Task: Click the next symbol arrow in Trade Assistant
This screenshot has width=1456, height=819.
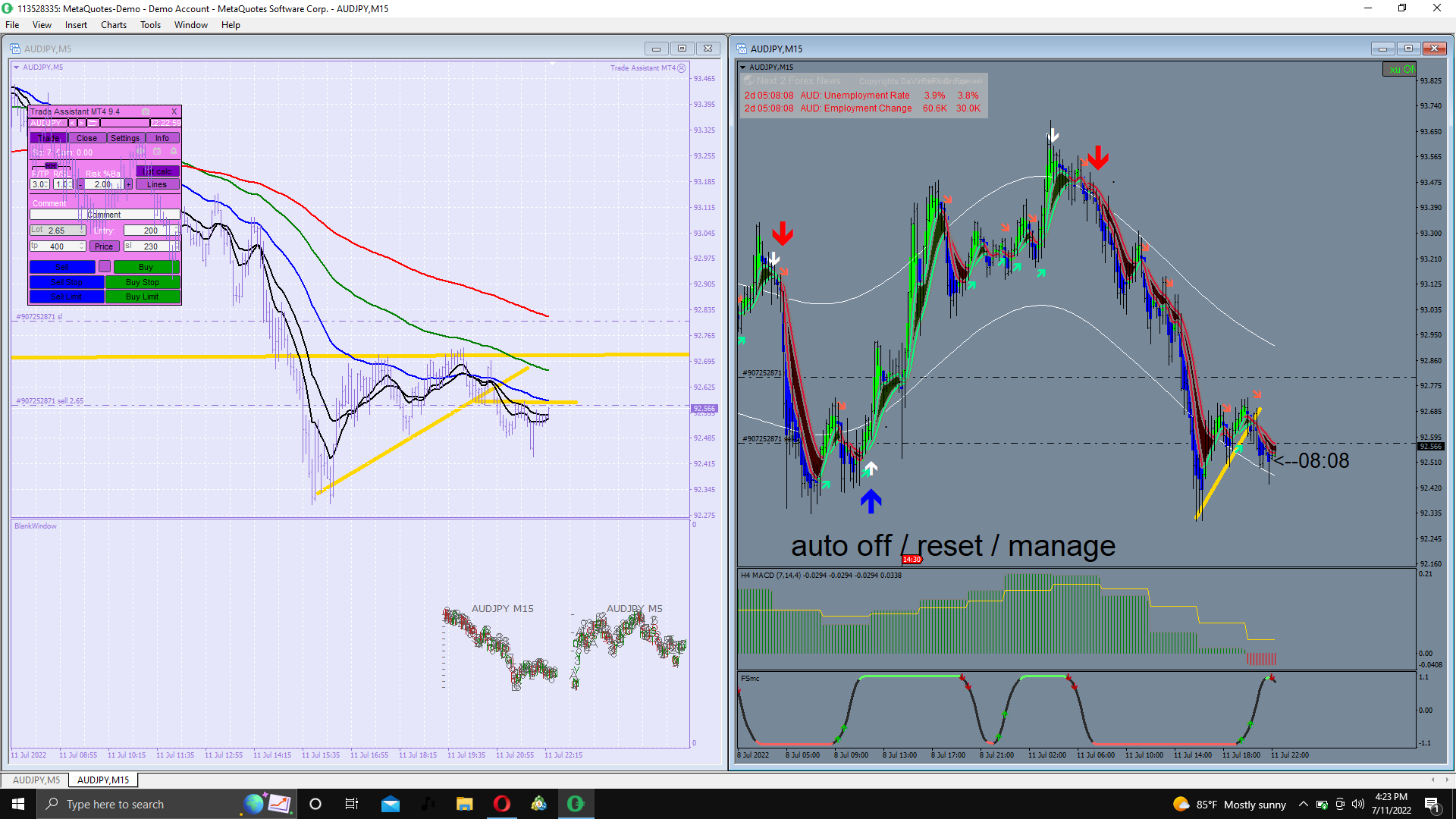Action: pyautogui.click(x=81, y=123)
